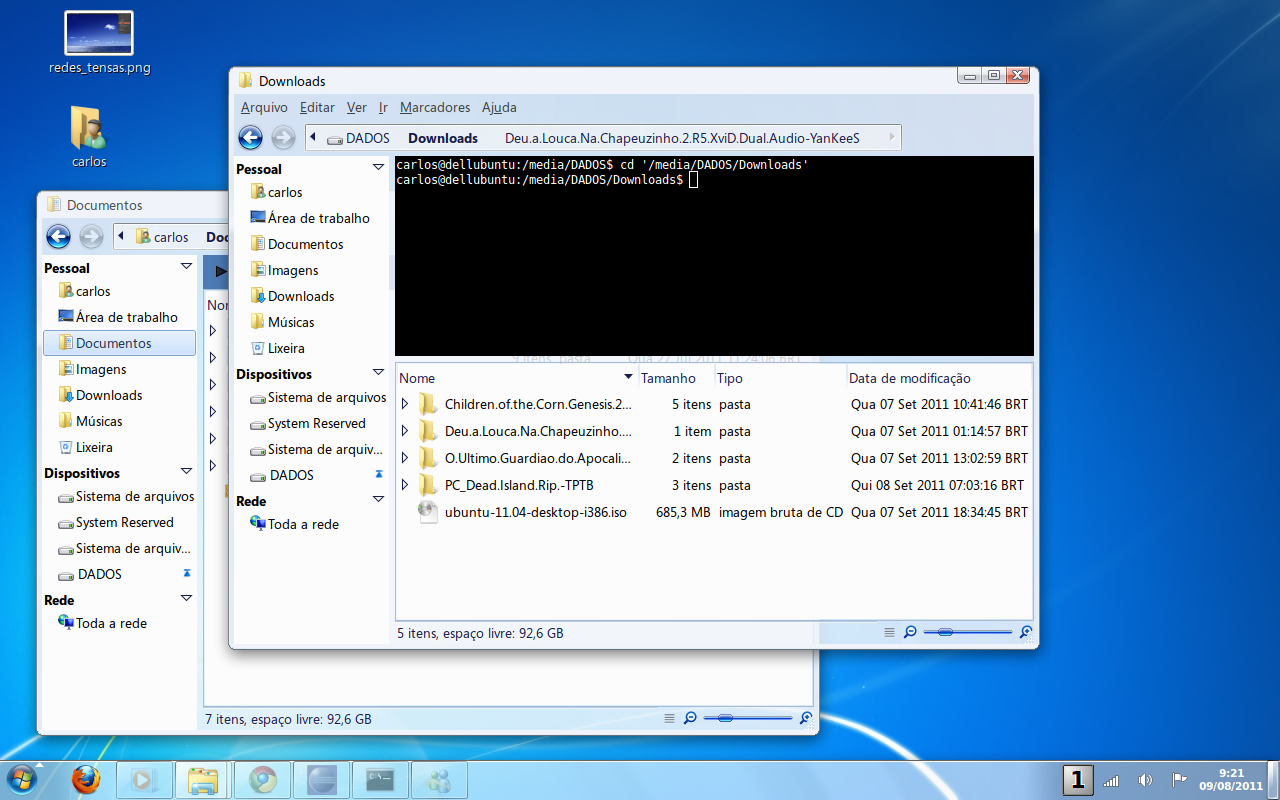Go forward in the Downloads window

click(x=283, y=138)
